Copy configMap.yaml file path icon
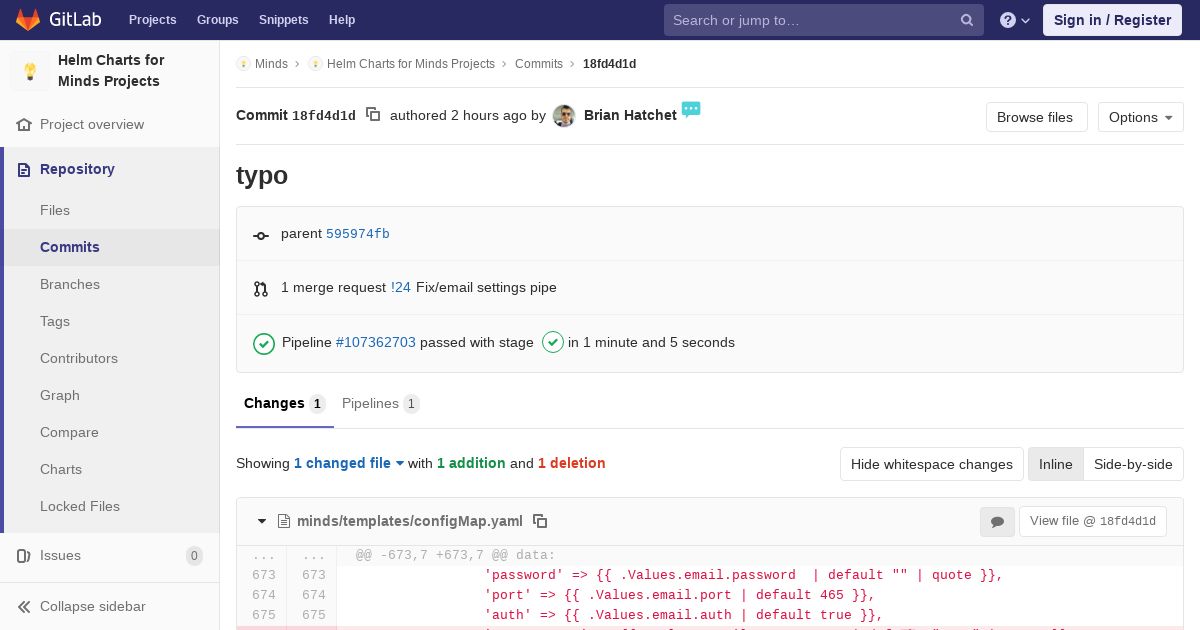The height and width of the screenshot is (630, 1200). pos(540,521)
